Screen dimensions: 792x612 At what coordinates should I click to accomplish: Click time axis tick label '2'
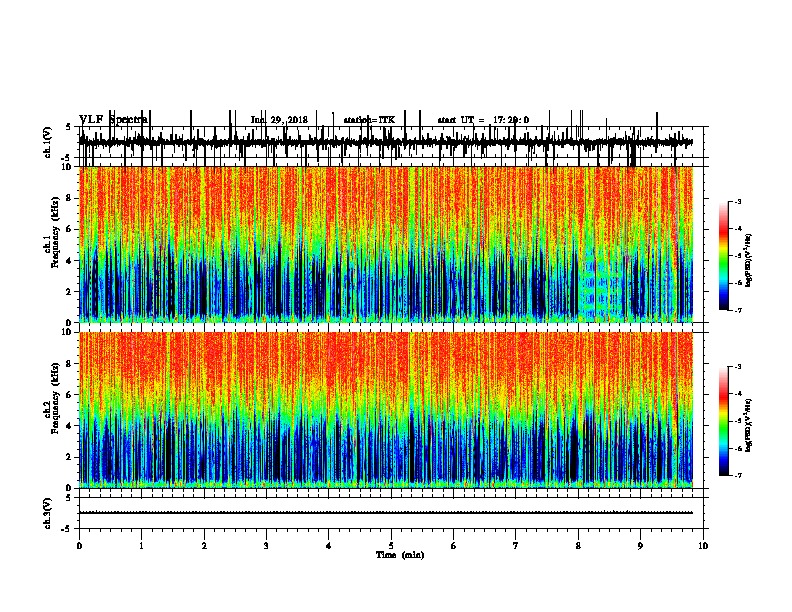pos(204,546)
